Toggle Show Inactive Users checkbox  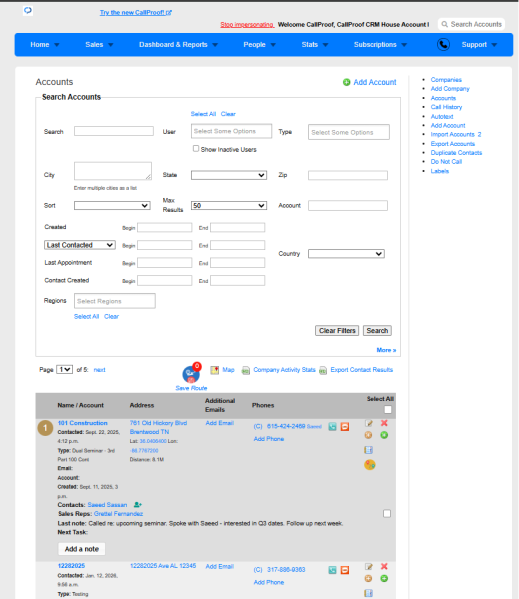[196, 149]
